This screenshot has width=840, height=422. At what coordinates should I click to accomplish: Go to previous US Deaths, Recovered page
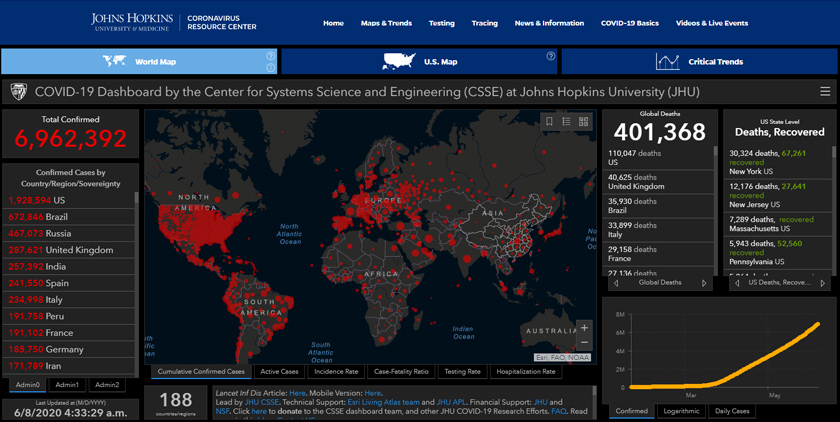[737, 283]
